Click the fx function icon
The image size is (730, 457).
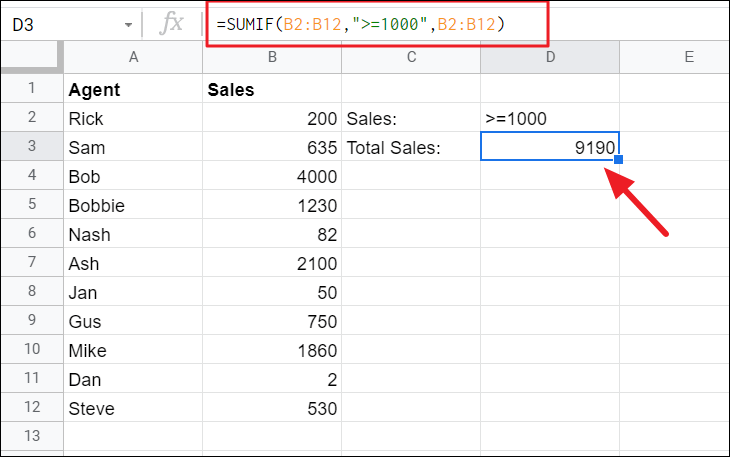point(173,23)
